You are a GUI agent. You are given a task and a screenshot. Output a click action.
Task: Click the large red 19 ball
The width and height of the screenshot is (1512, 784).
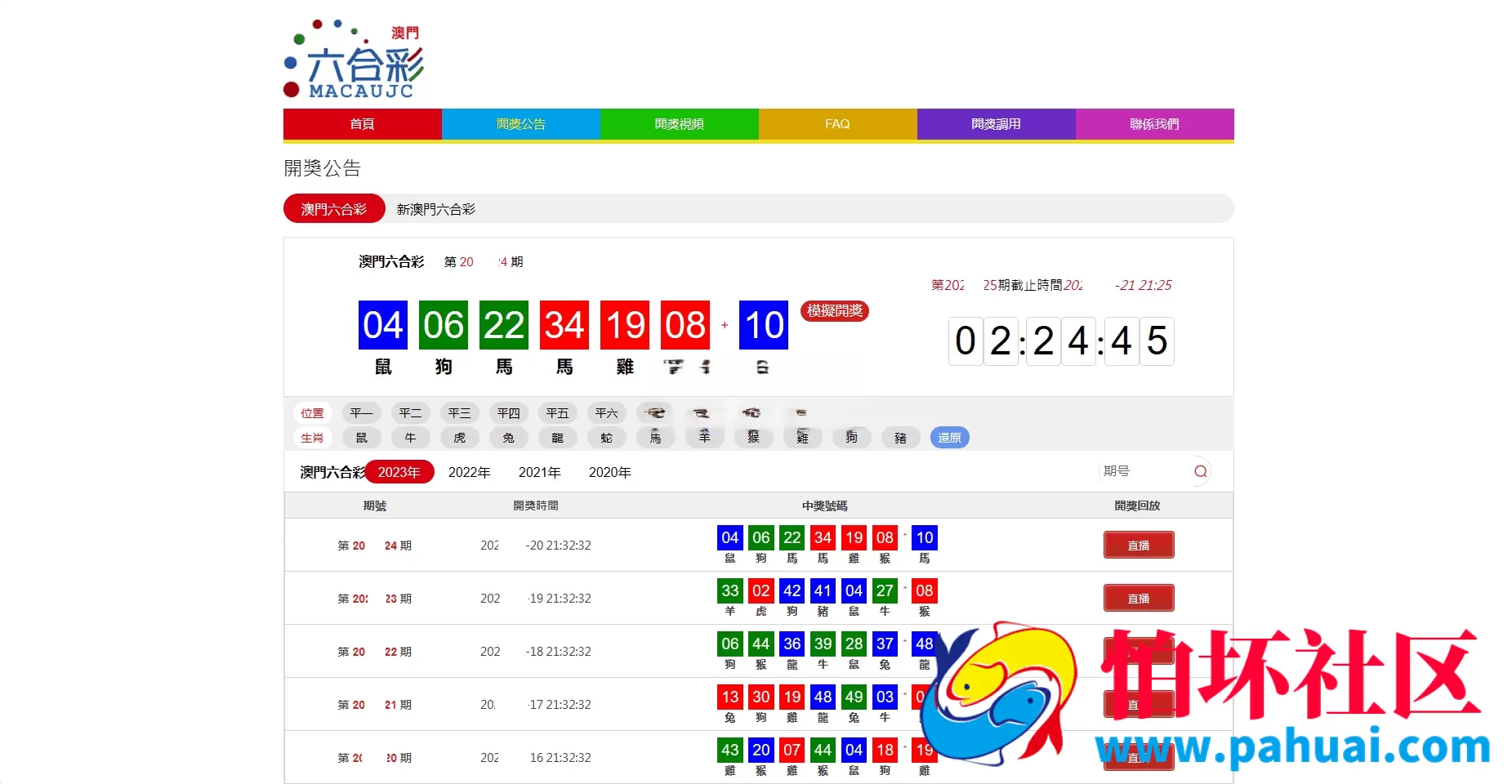(625, 325)
